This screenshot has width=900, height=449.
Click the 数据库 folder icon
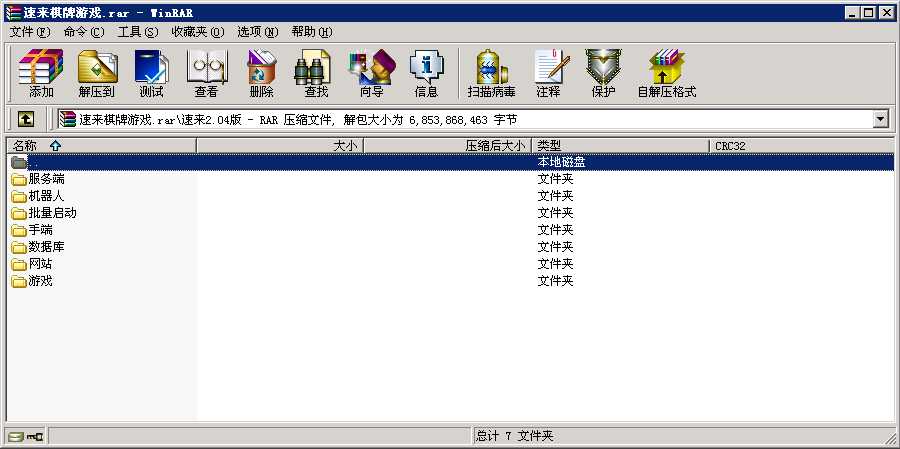(x=19, y=247)
